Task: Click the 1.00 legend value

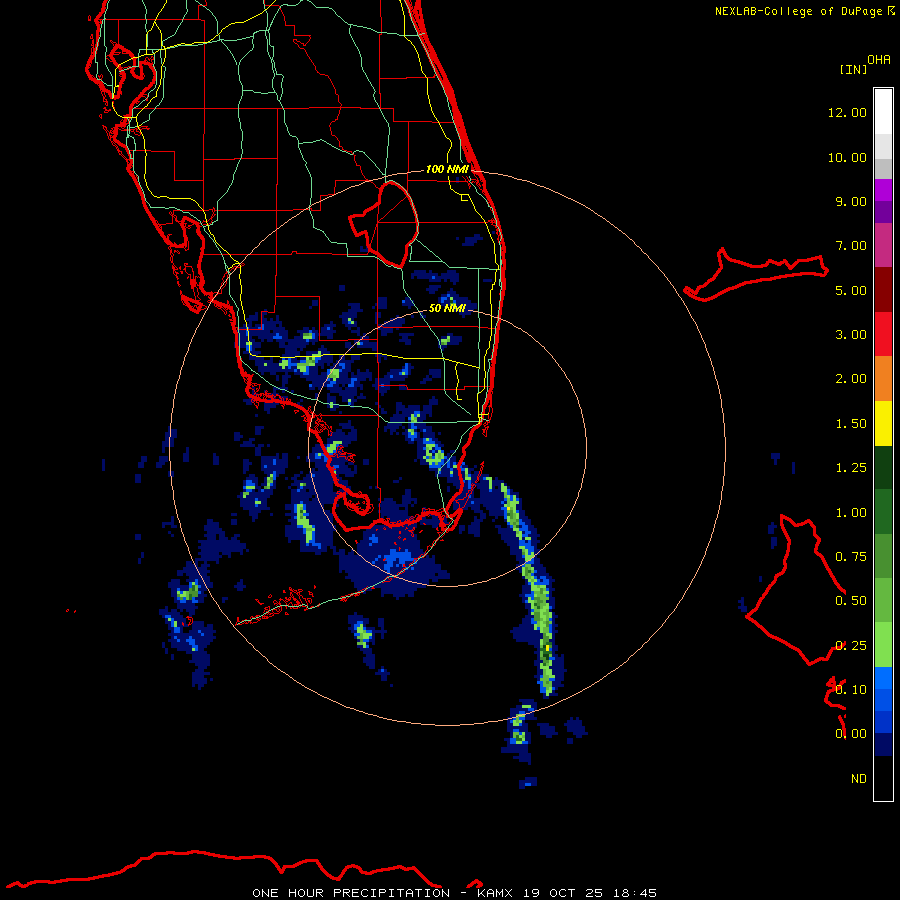Action: tap(851, 513)
